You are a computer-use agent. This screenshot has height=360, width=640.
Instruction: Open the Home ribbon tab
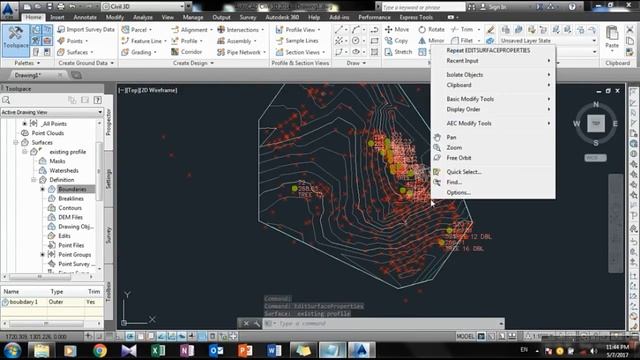(33, 17)
